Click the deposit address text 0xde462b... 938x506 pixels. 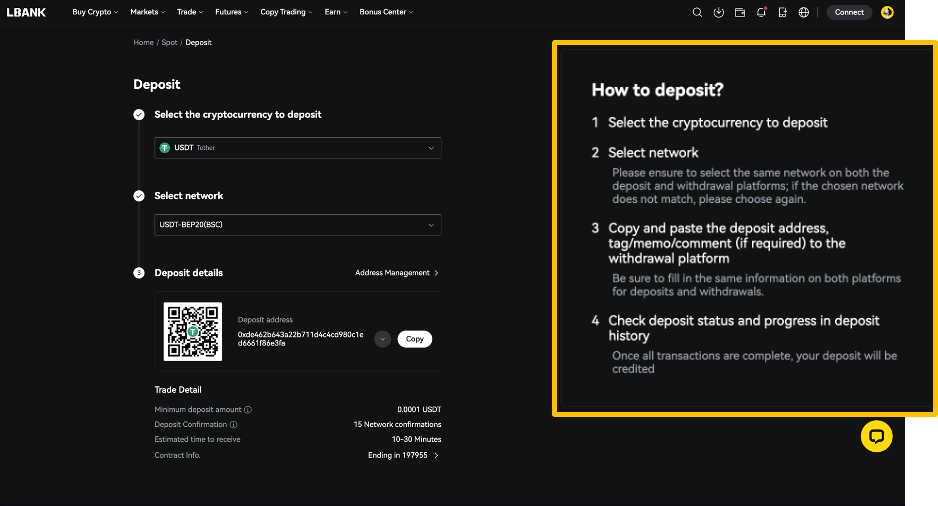[300, 339]
